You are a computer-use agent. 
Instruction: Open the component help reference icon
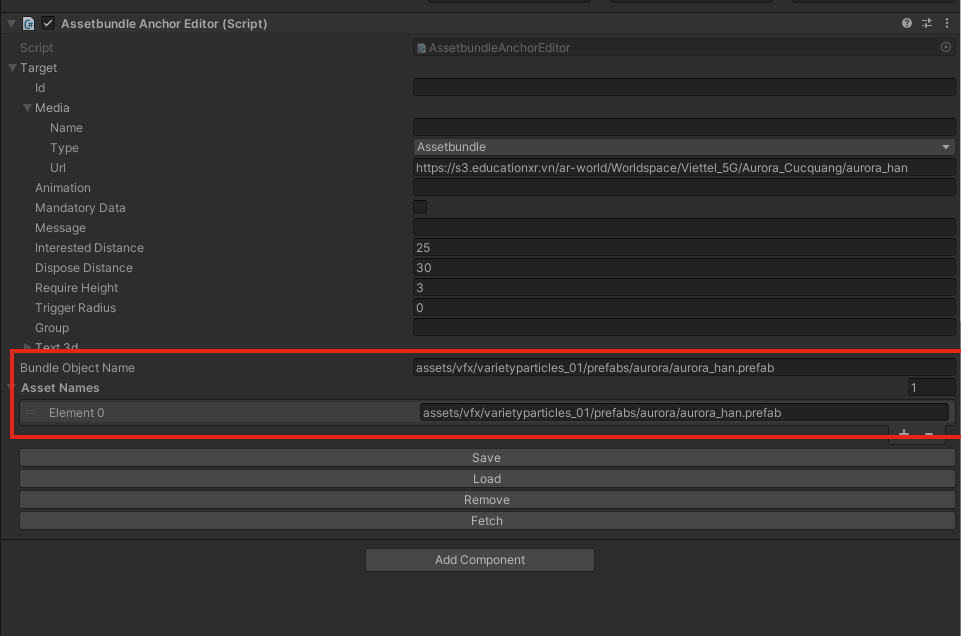[907, 23]
